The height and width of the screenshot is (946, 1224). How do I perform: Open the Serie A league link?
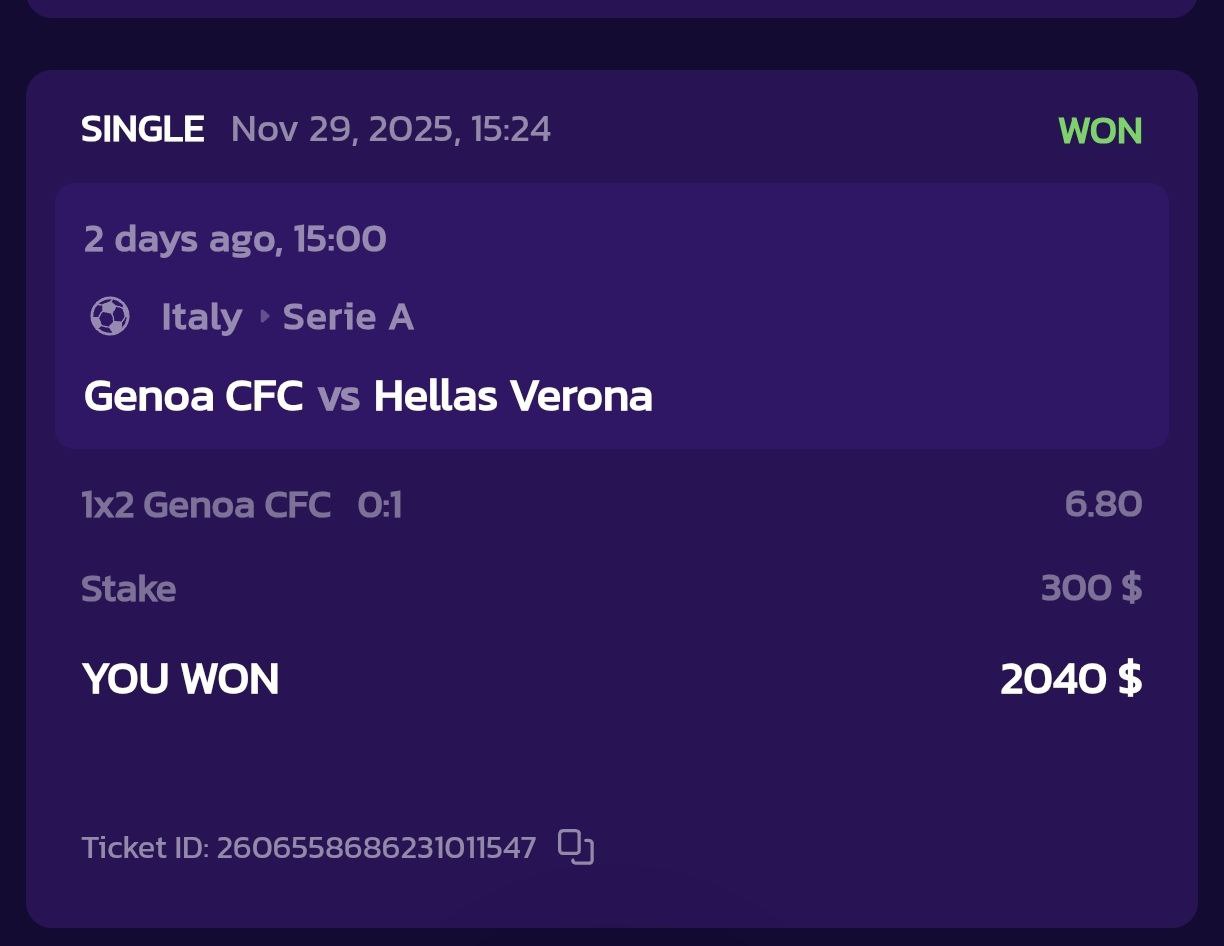(x=348, y=317)
